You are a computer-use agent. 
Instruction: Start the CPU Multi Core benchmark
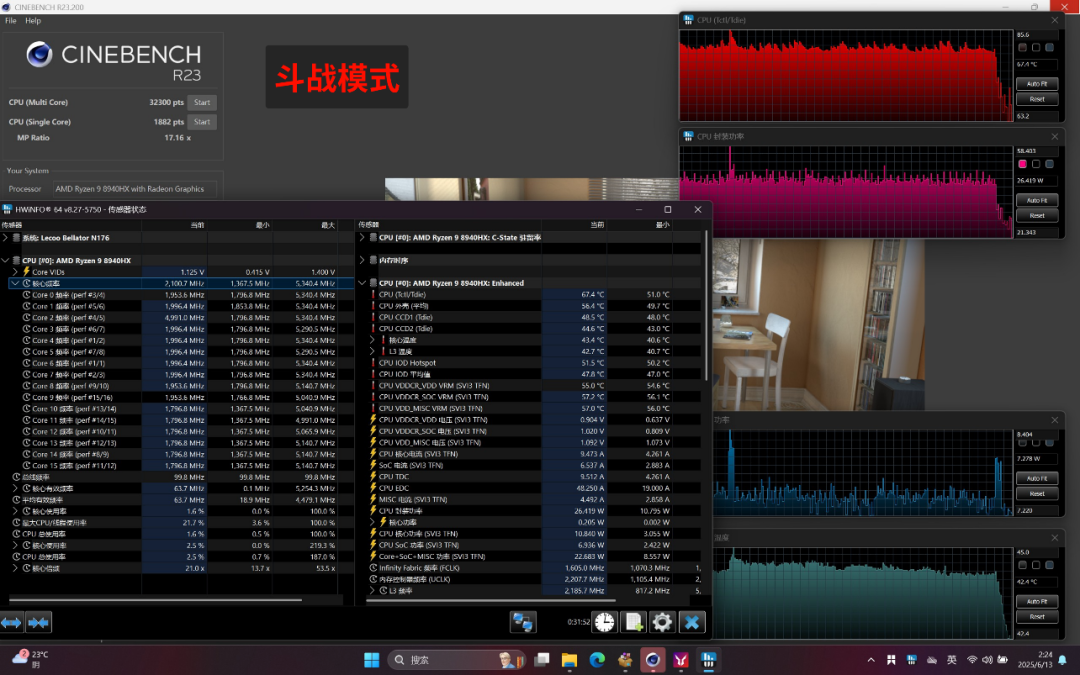pos(202,103)
